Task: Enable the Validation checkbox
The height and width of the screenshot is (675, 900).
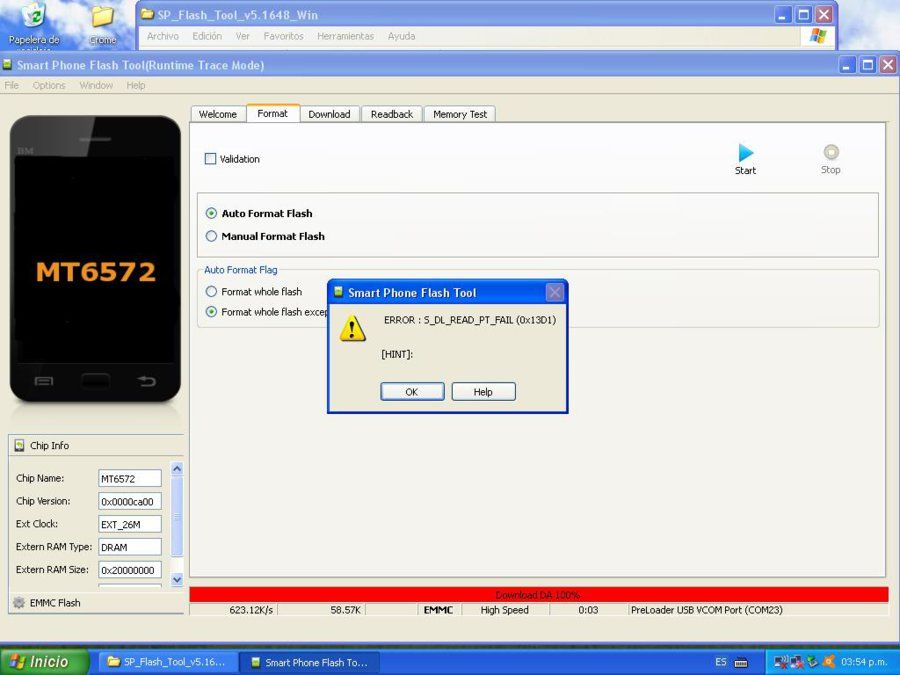Action: [x=211, y=159]
